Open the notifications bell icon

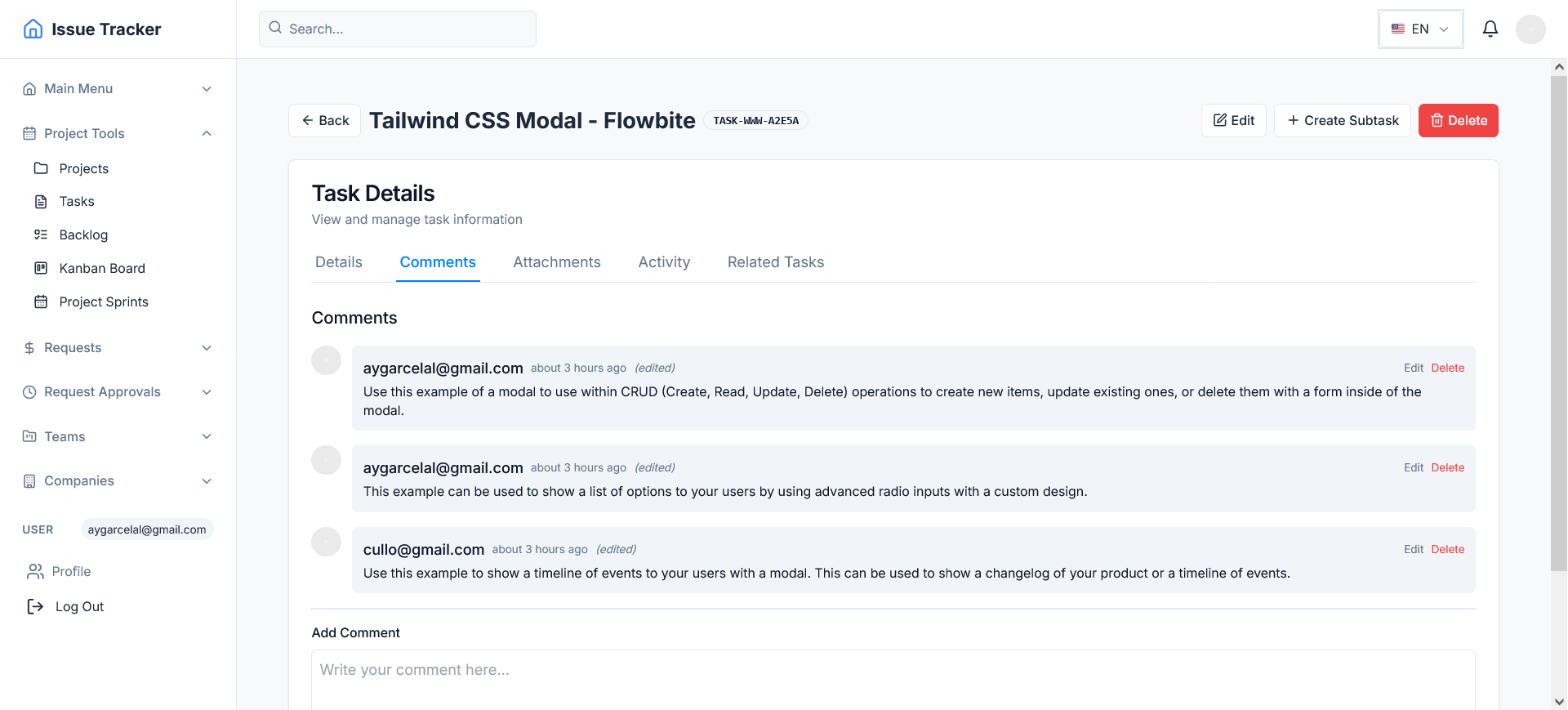click(1490, 29)
